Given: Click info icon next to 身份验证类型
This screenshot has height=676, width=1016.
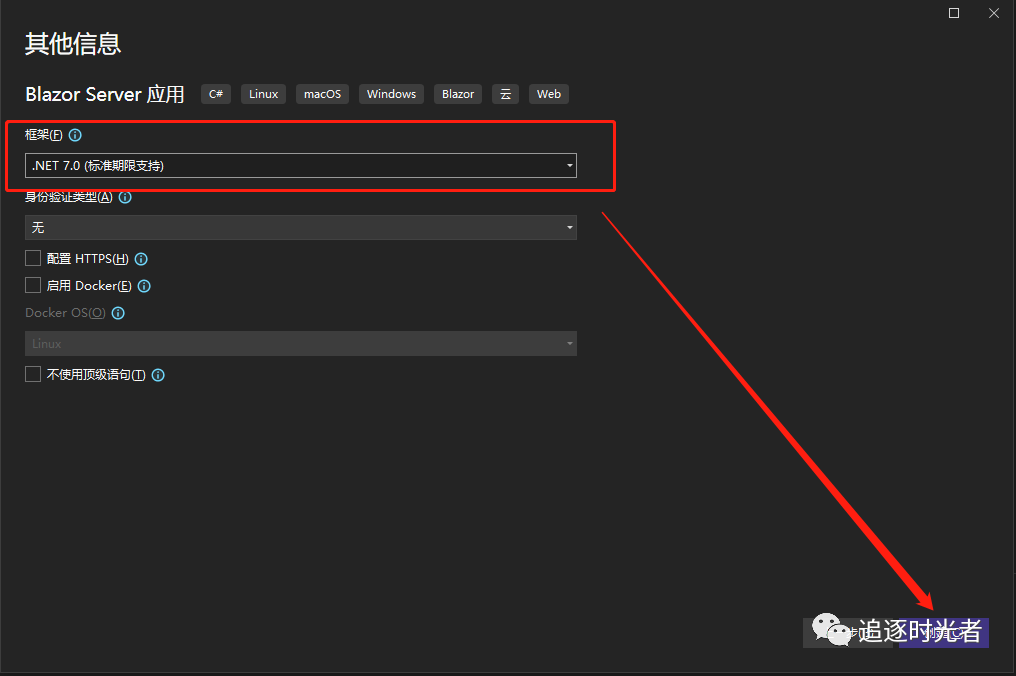Looking at the screenshot, I should click(x=125, y=197).
